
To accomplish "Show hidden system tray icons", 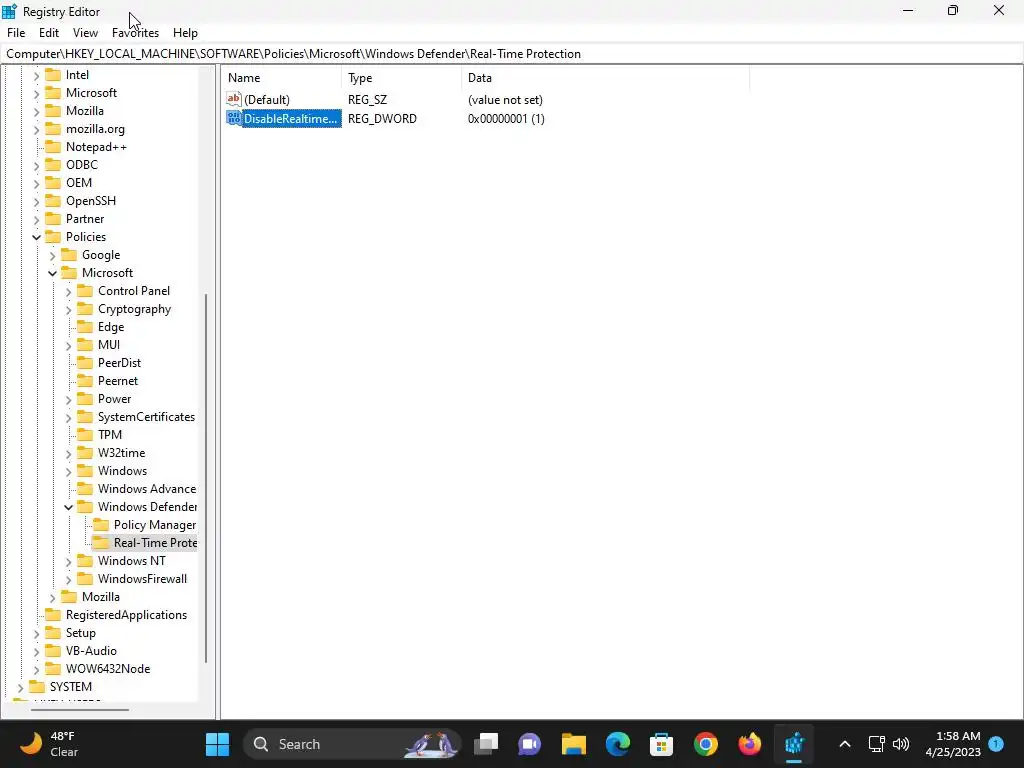I will 844,744.
